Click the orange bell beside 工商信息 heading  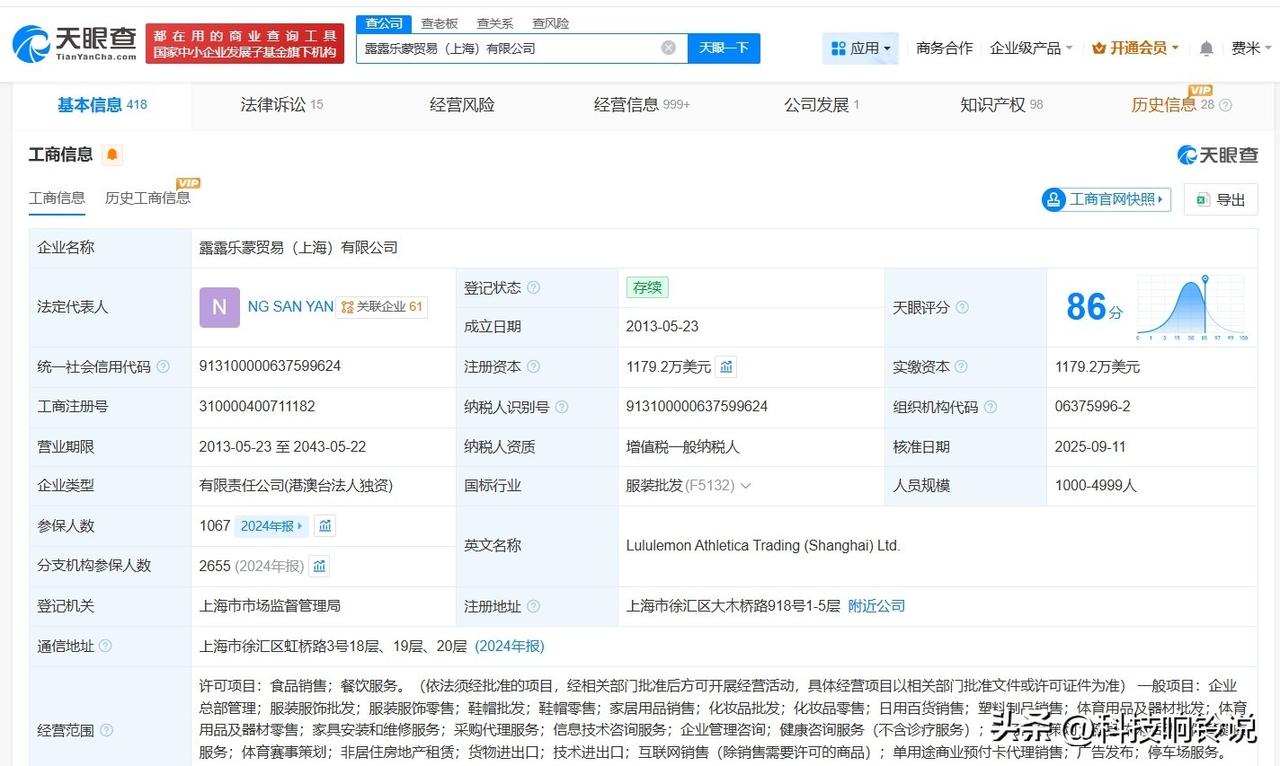[x=112, y=155]
